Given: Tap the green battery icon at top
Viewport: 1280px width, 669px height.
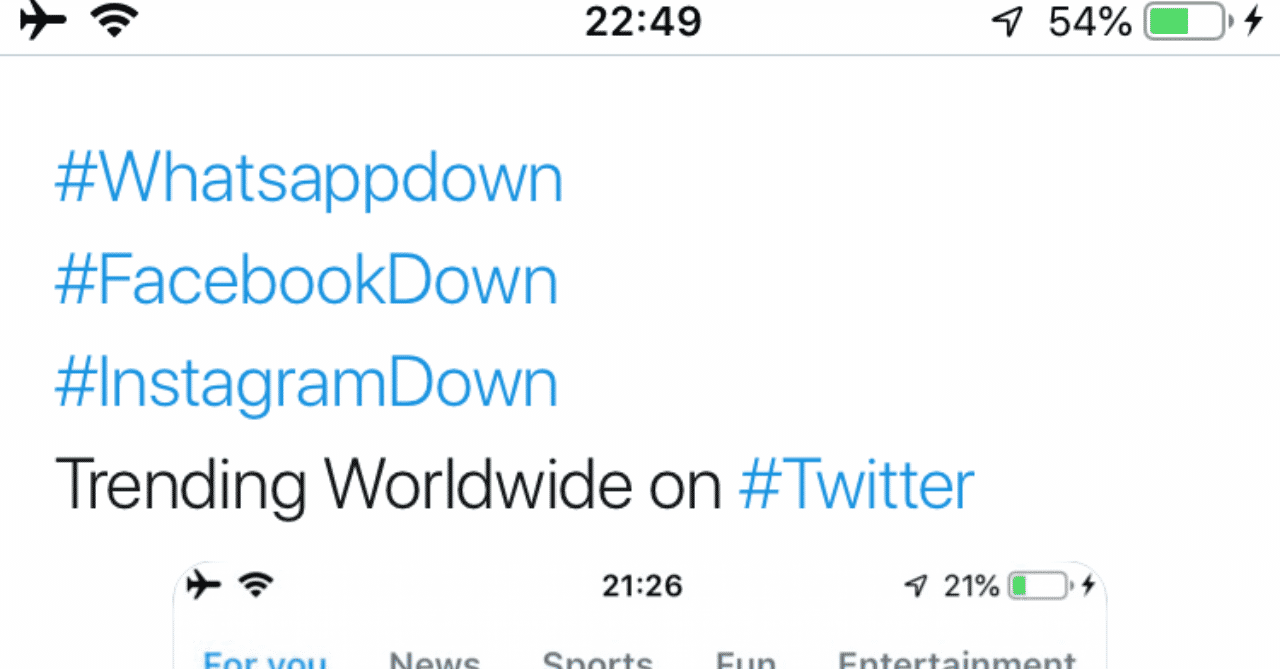Looking at the screenshot, I should click(x=1186, y=22).
